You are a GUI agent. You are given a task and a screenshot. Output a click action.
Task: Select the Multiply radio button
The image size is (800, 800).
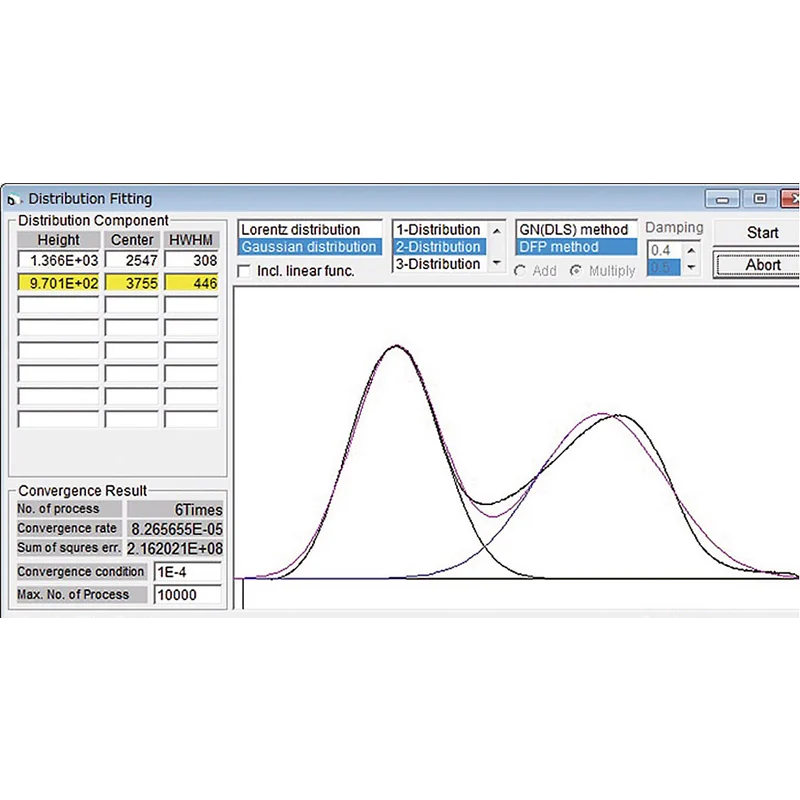tap(576, 271)
